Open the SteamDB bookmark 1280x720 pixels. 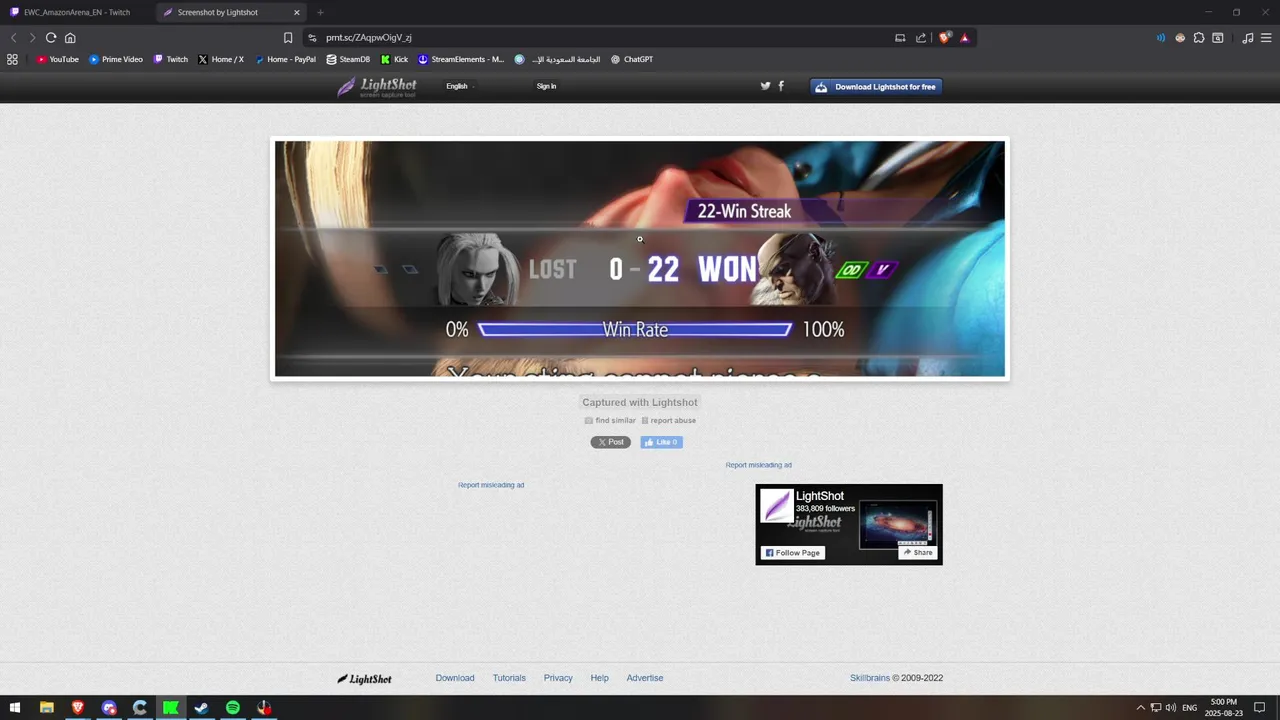tap(348, 59)
